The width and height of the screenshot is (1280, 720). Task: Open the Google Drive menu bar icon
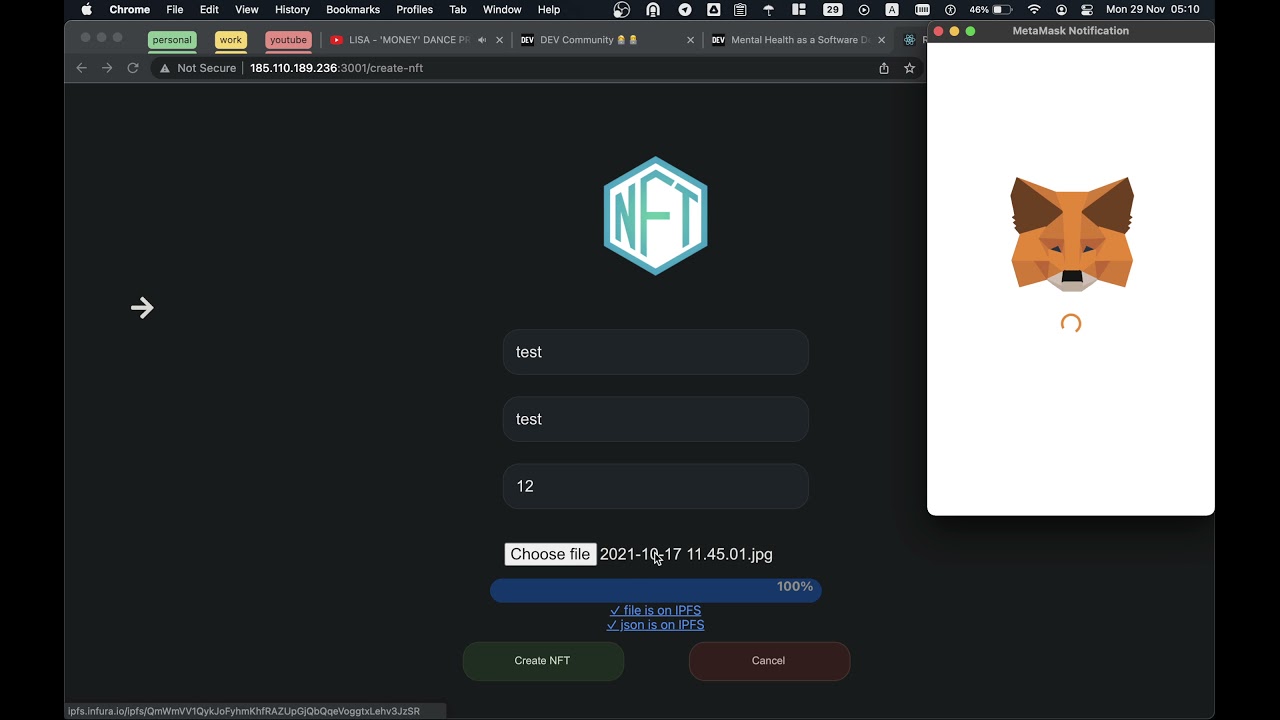point(714,10)
